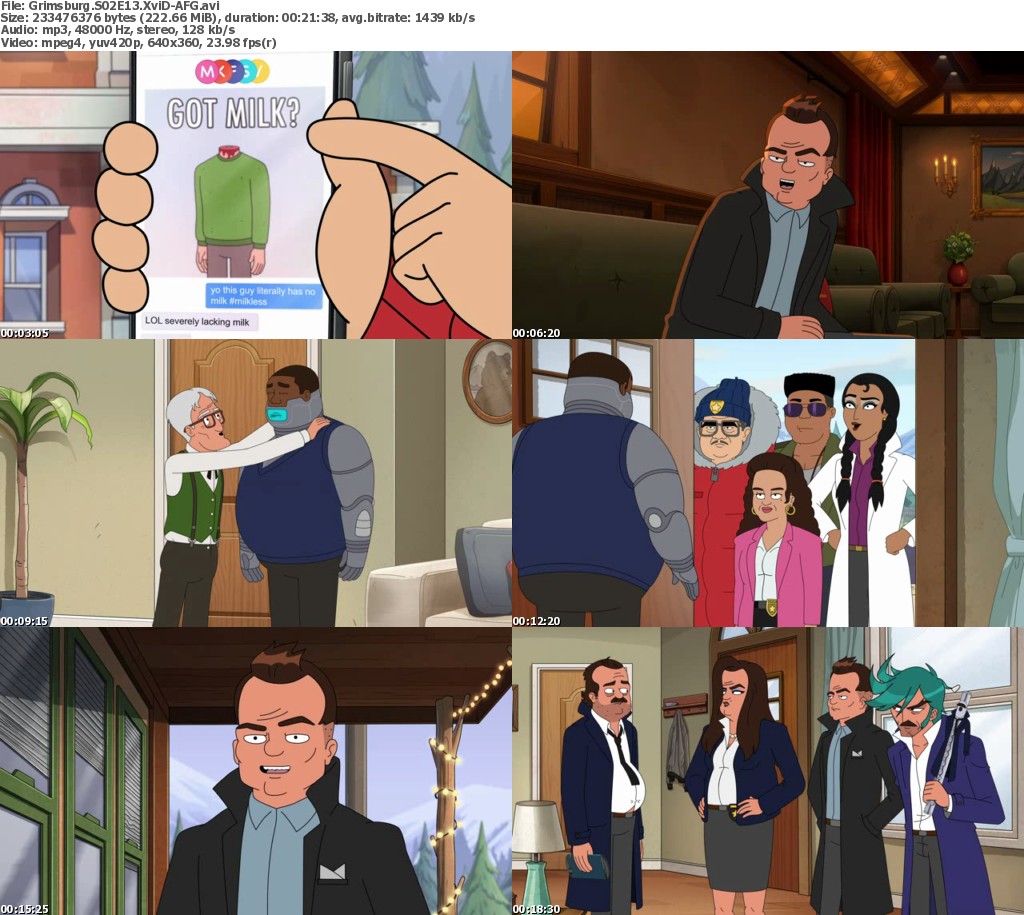Select the 00:09:15 frame with robot-armed man

point(255,483)
